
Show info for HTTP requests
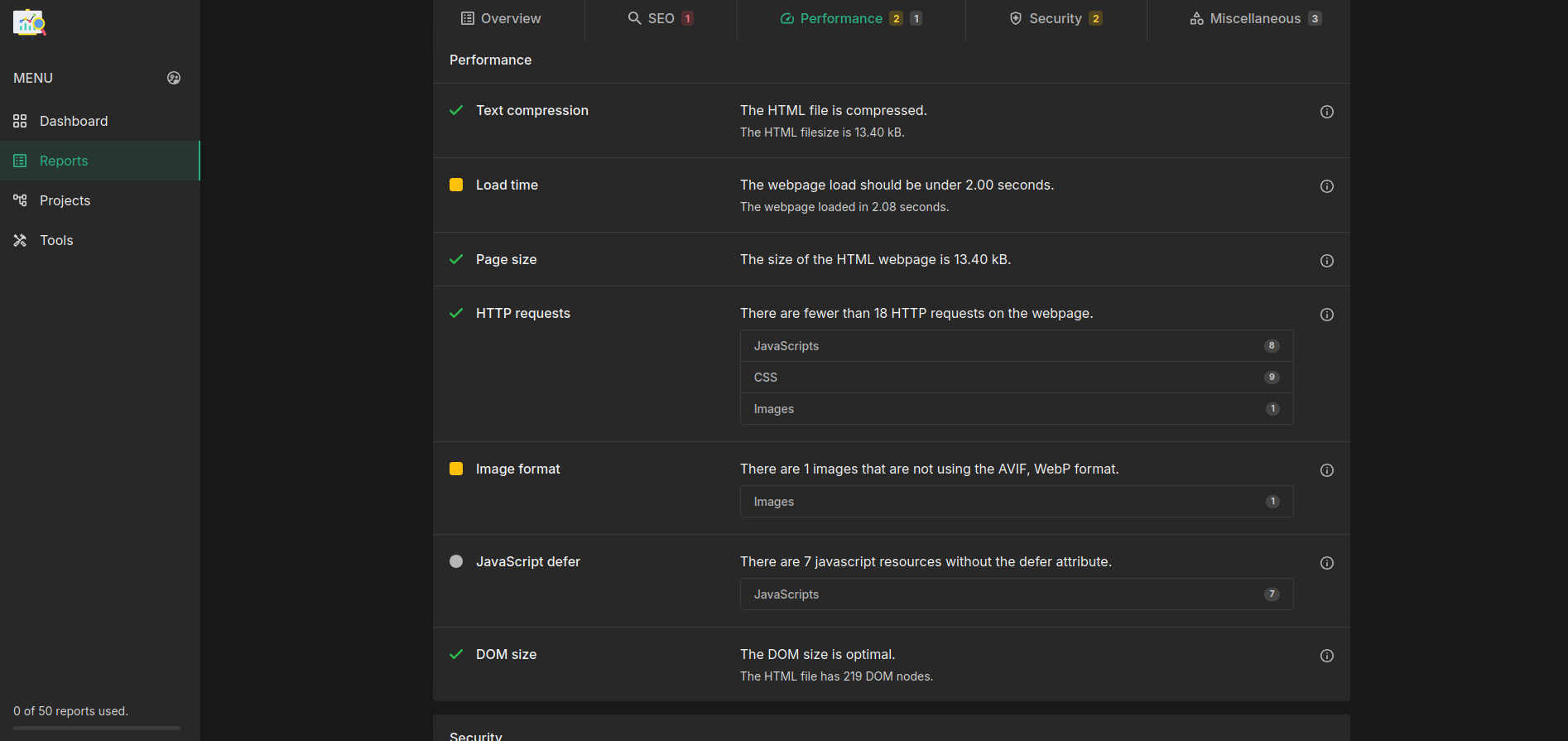[1326, 315]
